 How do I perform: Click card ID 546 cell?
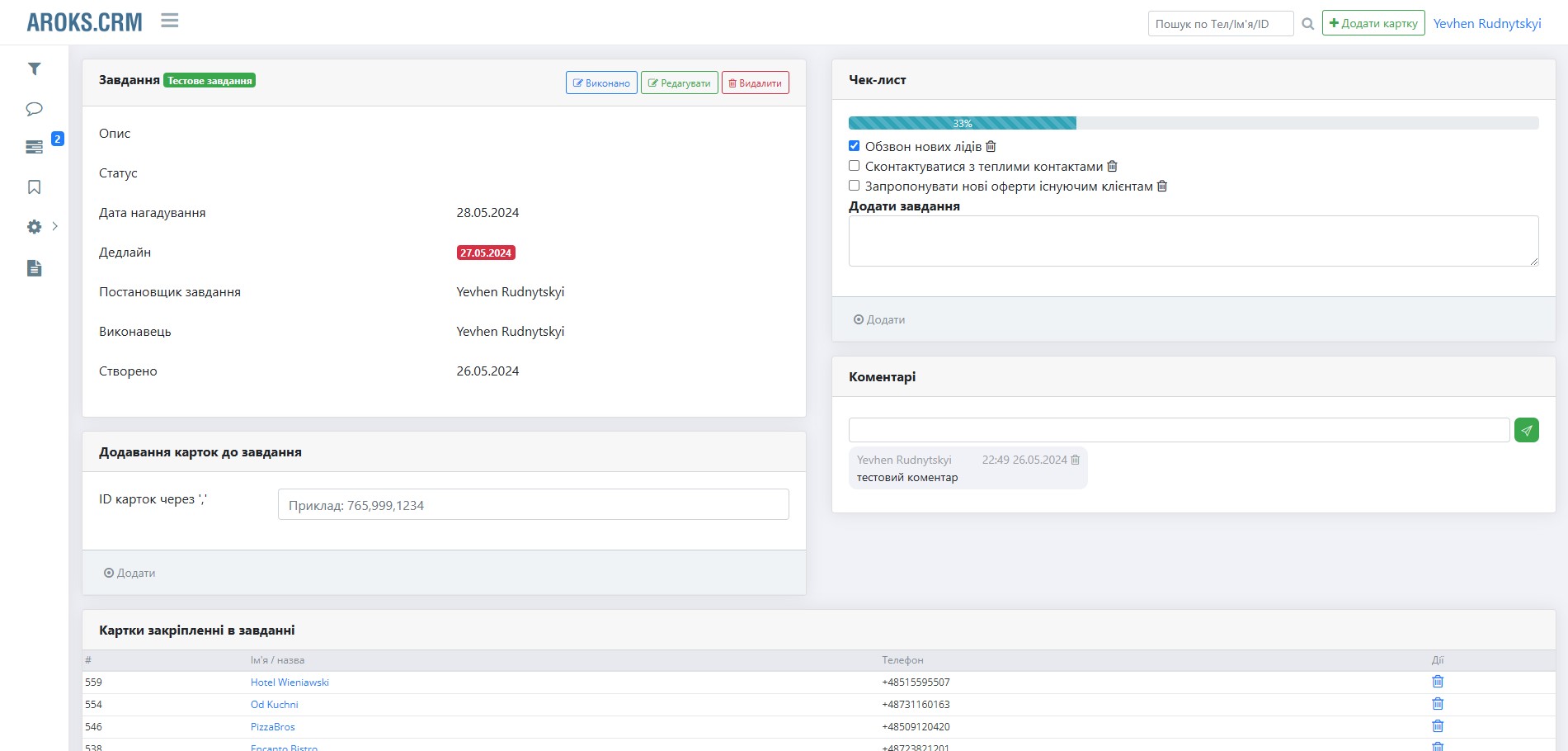click(93, 727)
